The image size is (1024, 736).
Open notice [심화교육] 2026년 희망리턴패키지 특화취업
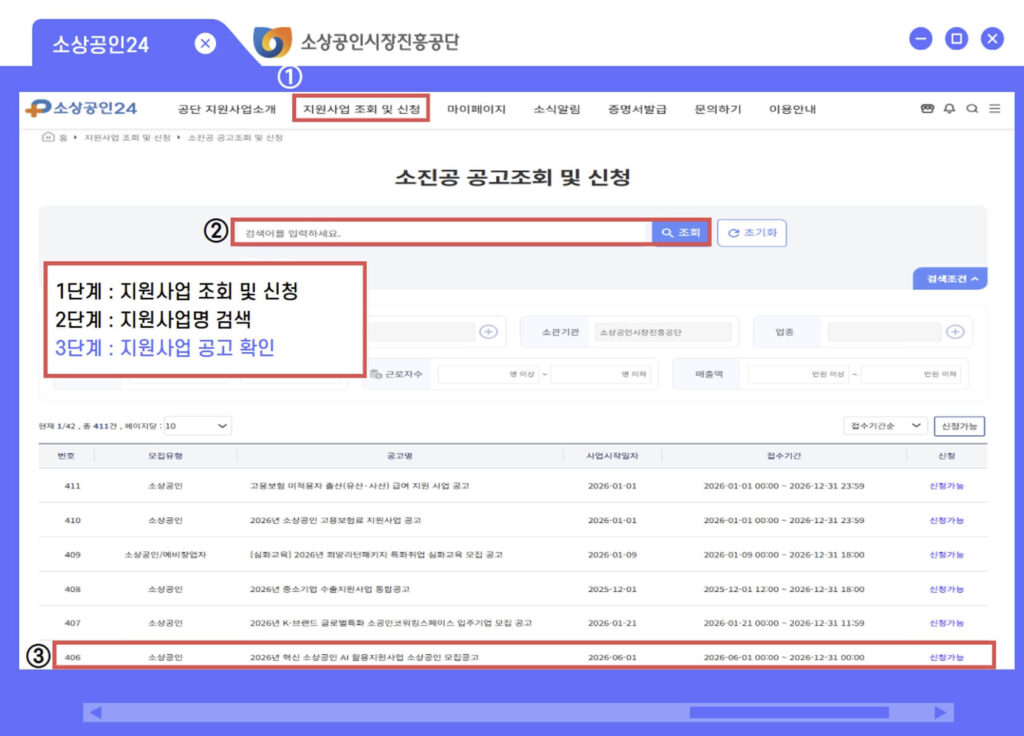pyautogui.click(x=376, y=554)
